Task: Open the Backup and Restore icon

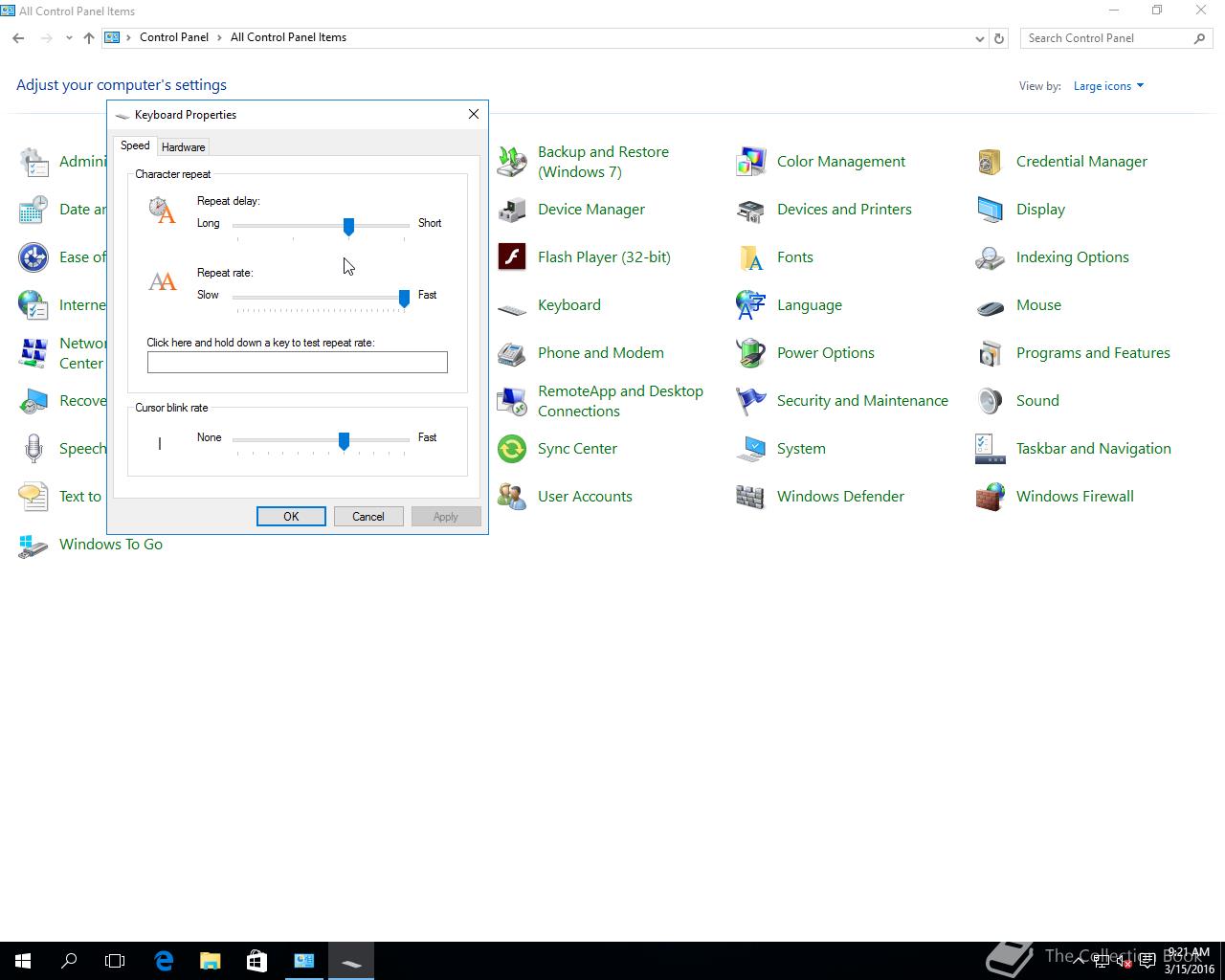Action: pyautogui.click(x=512, y=162)
